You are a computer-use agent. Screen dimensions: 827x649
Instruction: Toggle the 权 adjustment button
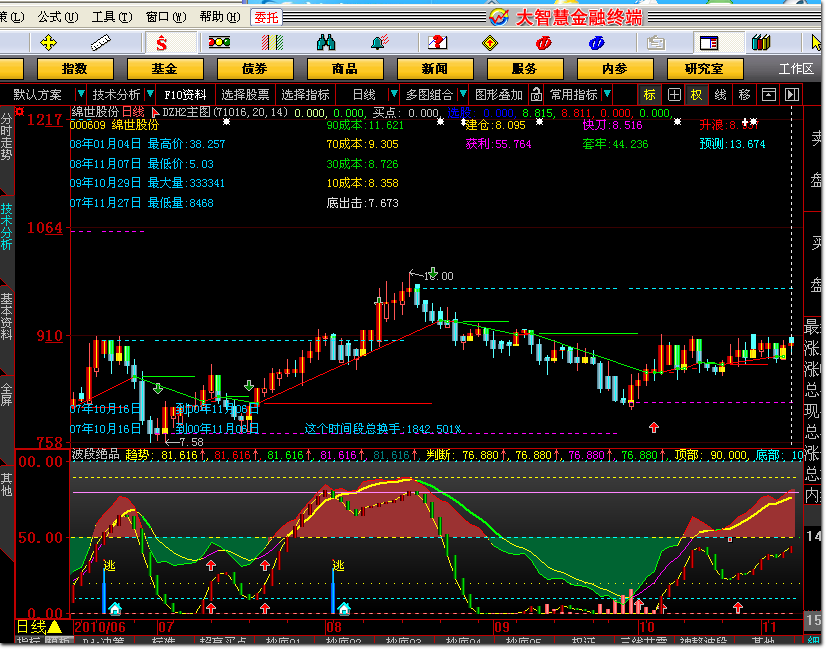point(697,95)
